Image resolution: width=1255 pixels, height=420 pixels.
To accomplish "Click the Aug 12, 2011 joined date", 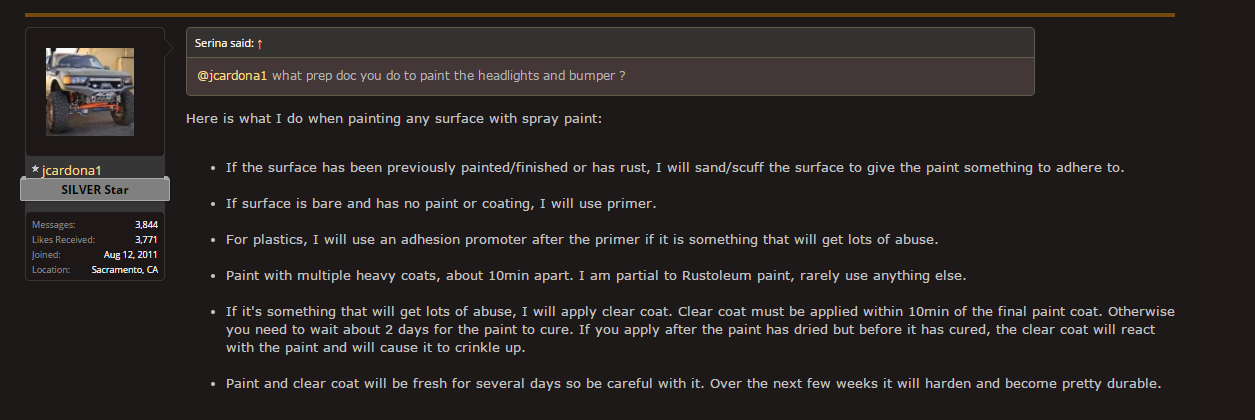I will pos(132,255).
